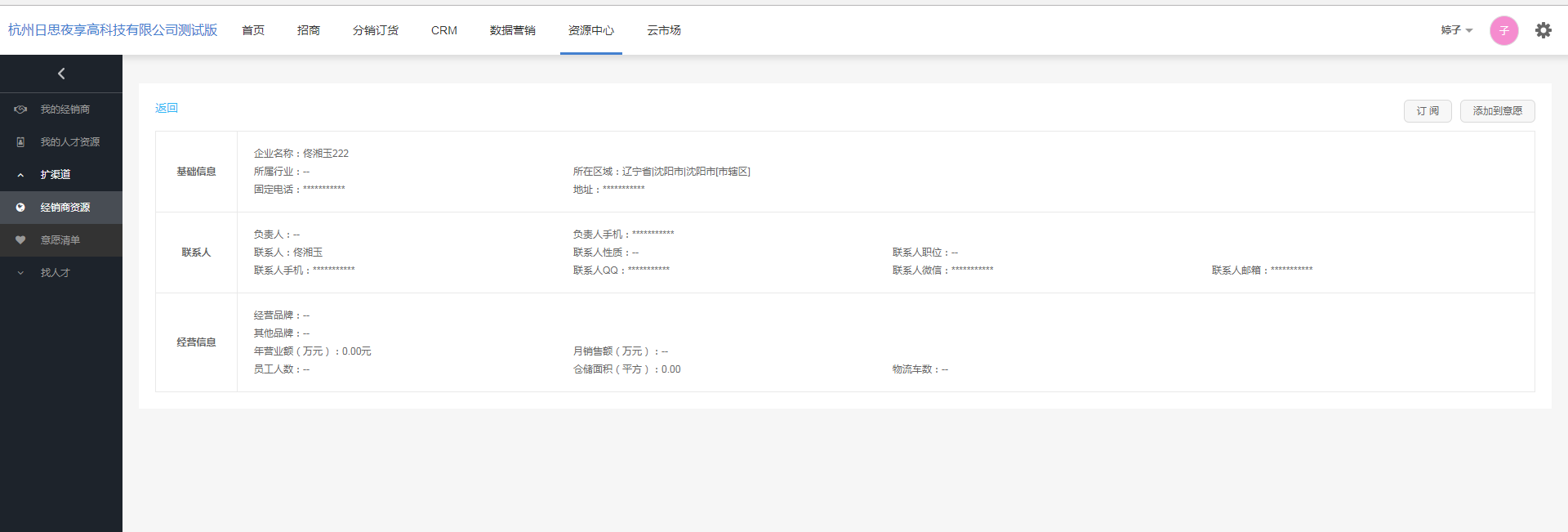Click the 订阅 button
Image resolution: width=1568 pixels, height=532 pixels.
coord(1428,111)
